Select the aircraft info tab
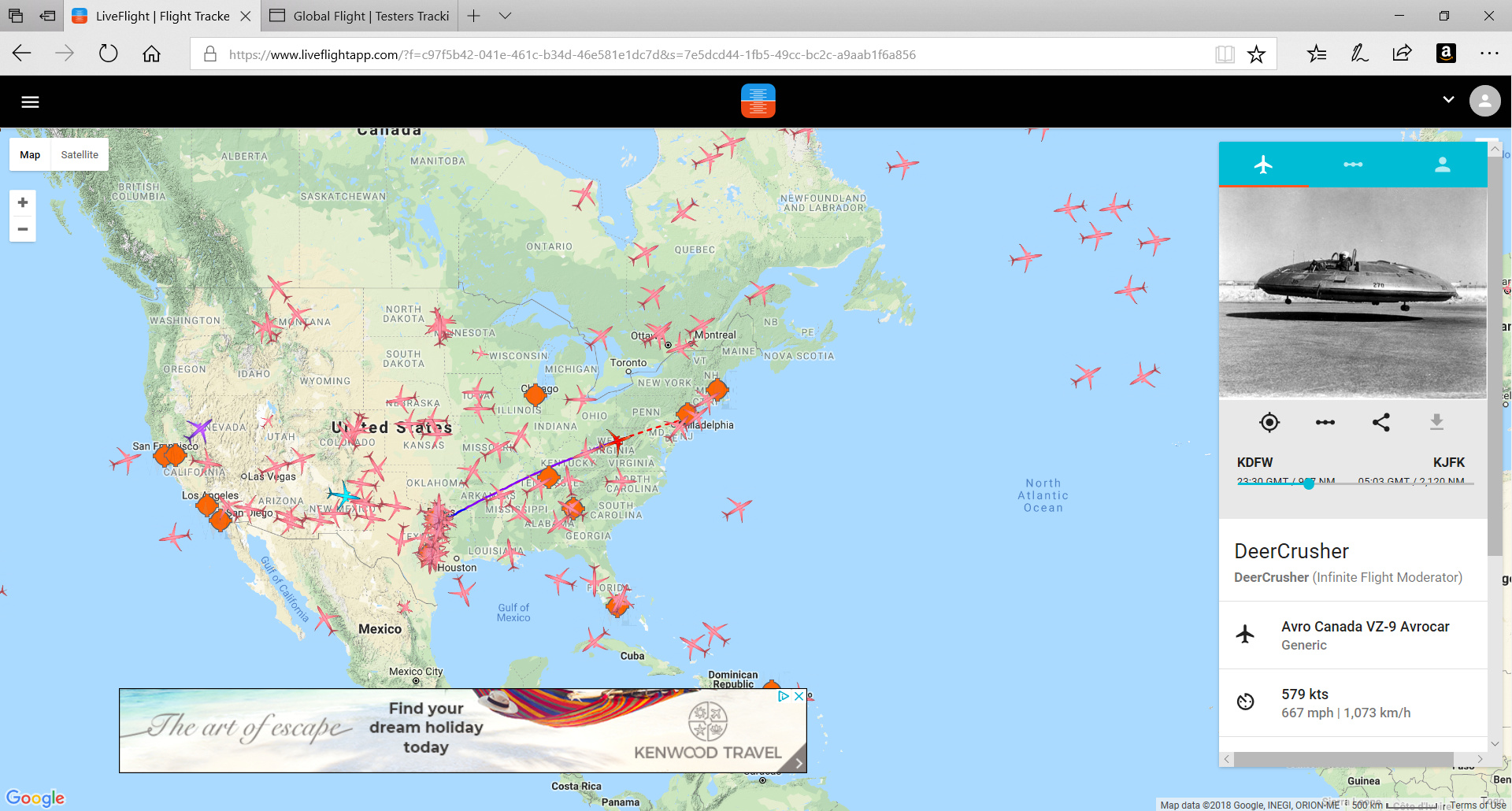1512x811 pixels. click(x=1263, y=165)
